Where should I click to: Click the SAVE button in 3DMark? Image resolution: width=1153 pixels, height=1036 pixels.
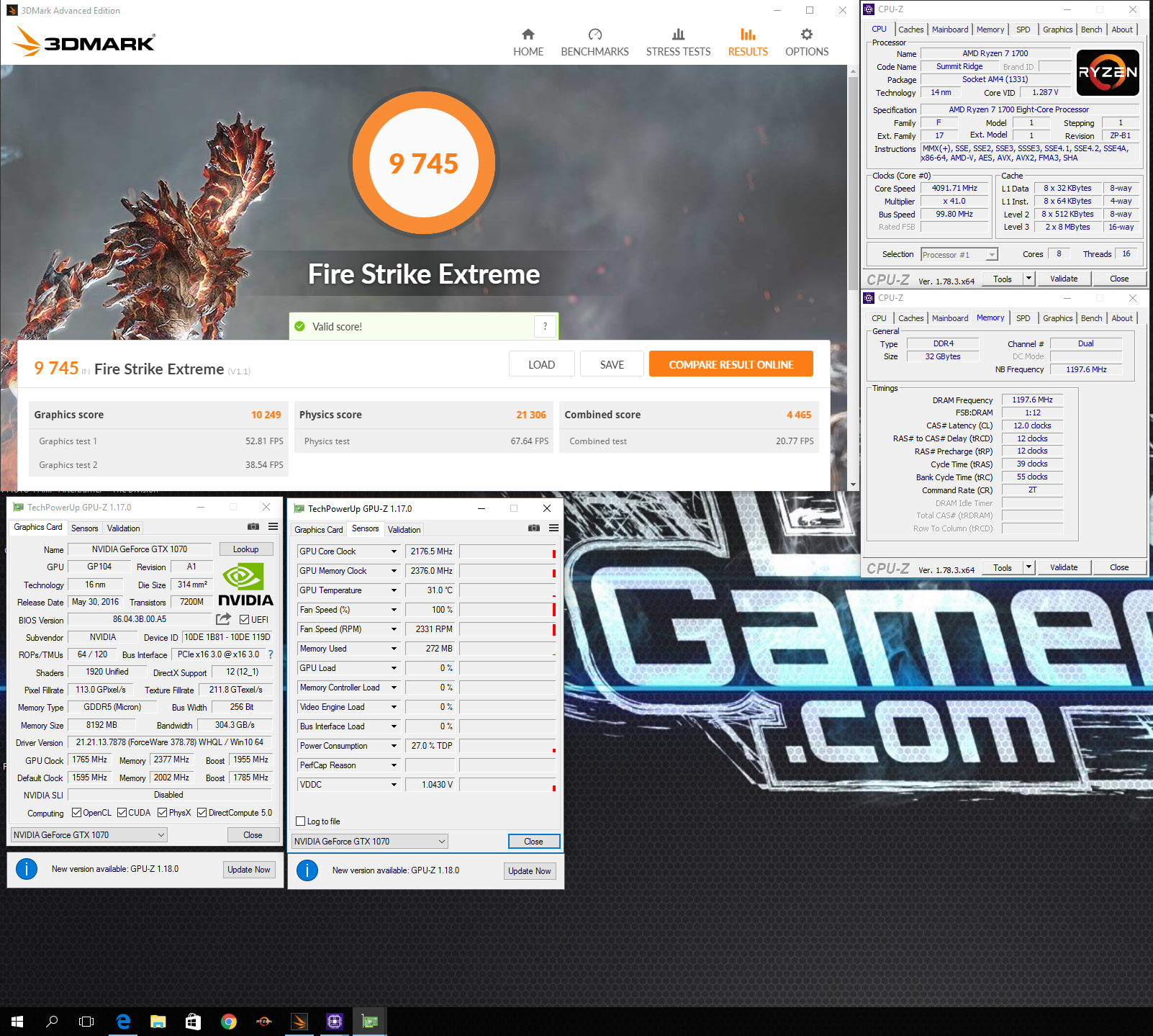click(612, 364)
